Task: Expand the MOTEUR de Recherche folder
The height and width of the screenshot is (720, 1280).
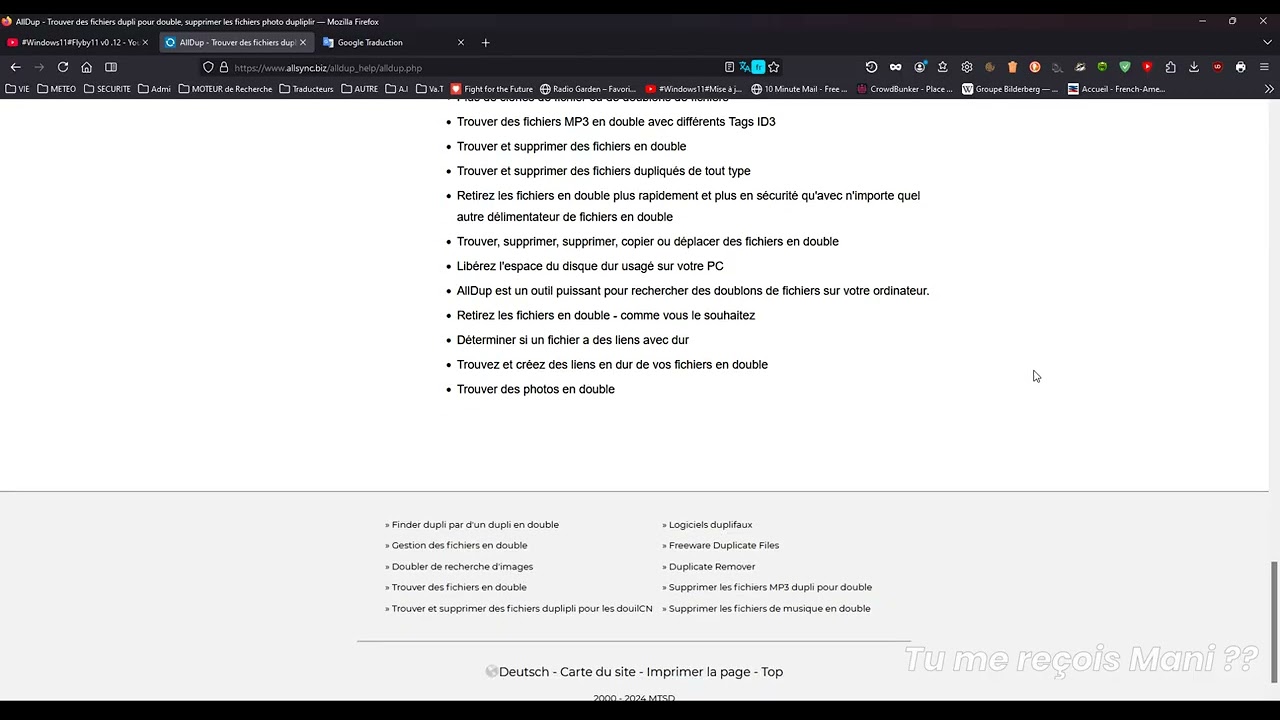Action: (x=225, y=89)
